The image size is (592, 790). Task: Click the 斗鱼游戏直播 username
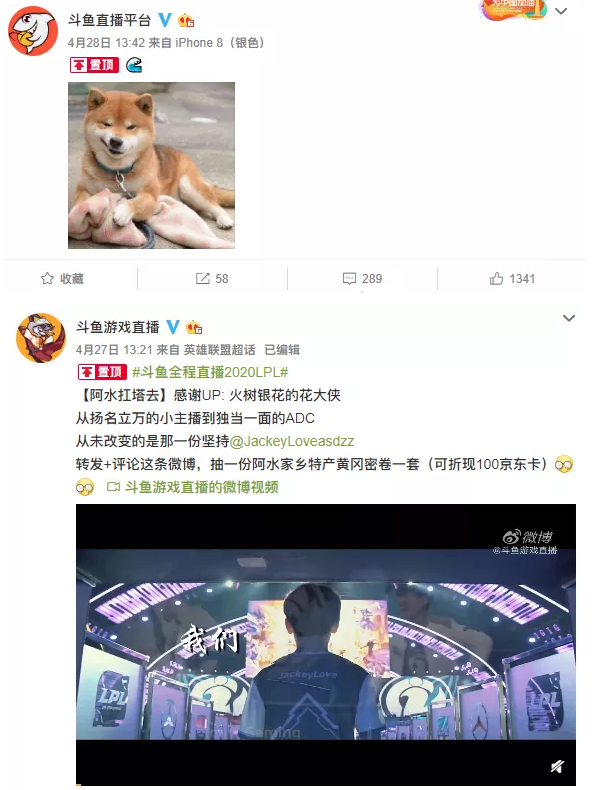(117, 327)
